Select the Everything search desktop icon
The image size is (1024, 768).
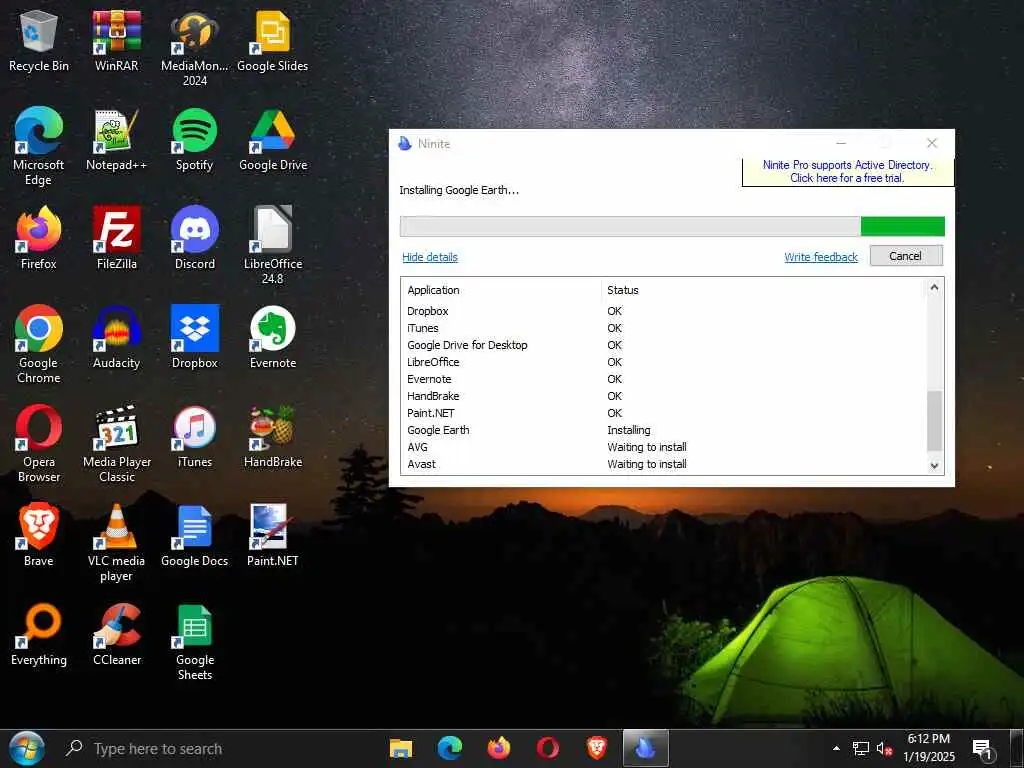click(39, 635)
